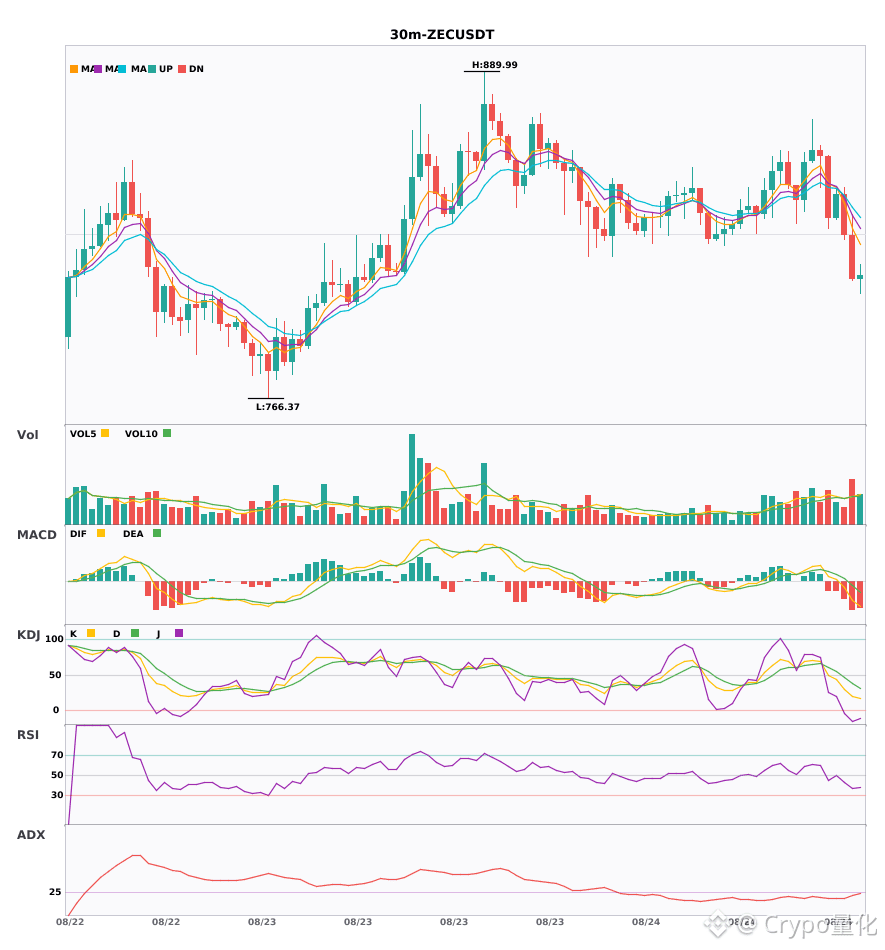
Task: Click the yellow VOL5 legend swatch
Action: [105, 433]
